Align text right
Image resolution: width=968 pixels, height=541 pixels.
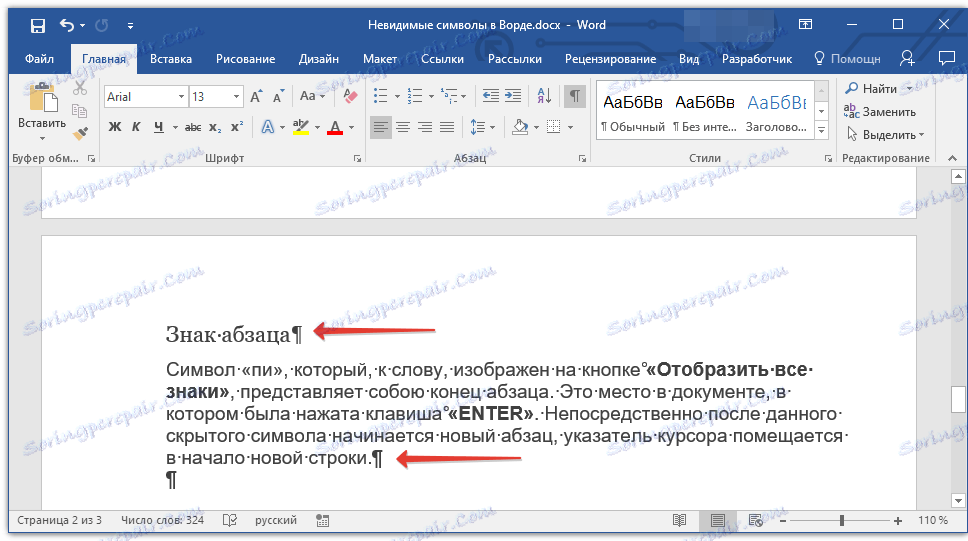click(425, 127)
